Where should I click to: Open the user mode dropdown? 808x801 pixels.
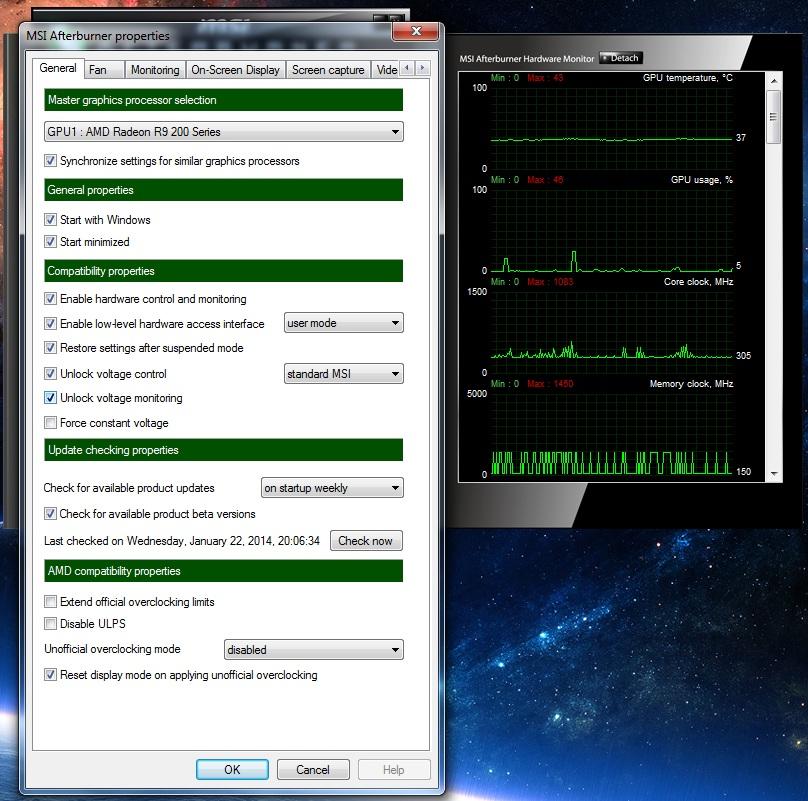tap(344, 323)
